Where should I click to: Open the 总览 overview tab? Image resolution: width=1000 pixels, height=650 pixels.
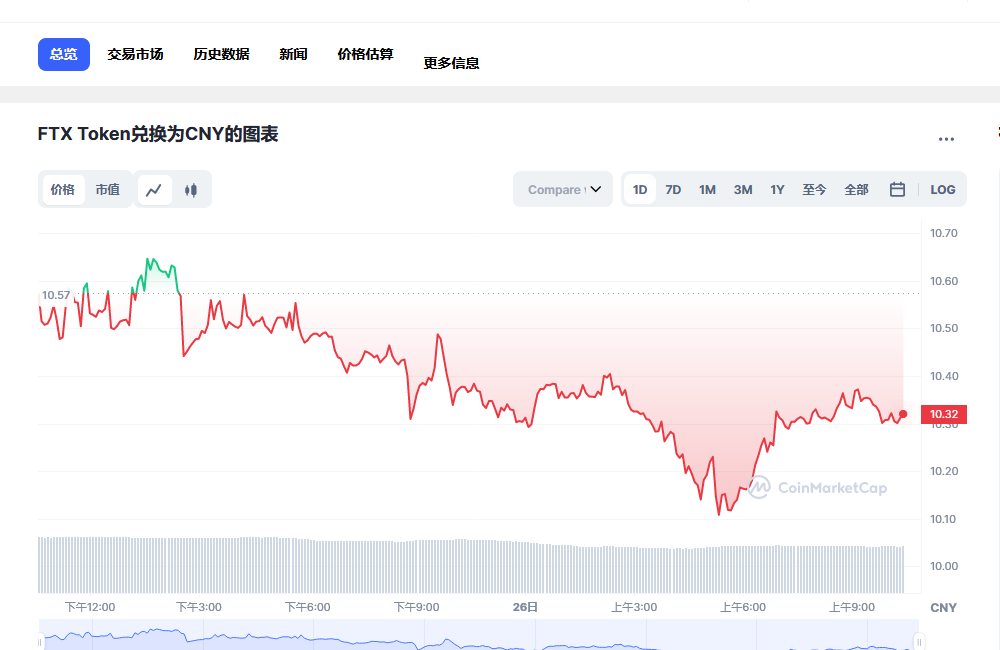(x=64, y=54)
